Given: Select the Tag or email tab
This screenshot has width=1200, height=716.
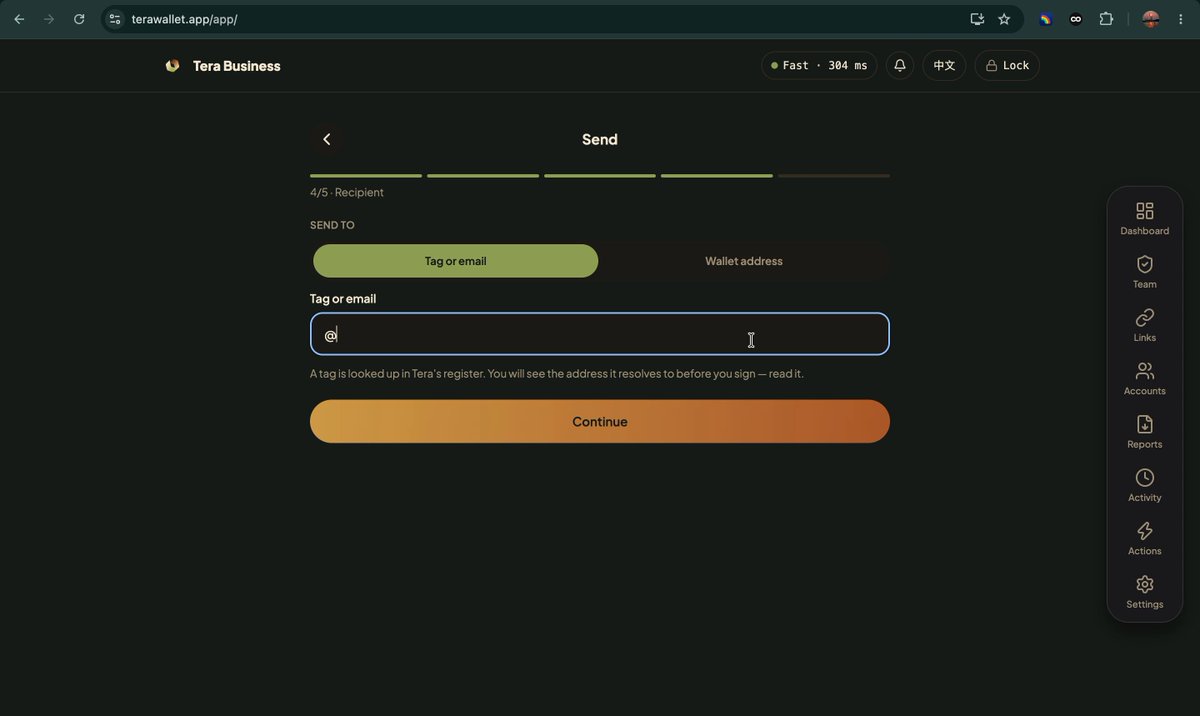Looking at the screenshot, I should (x=456, y=261).
